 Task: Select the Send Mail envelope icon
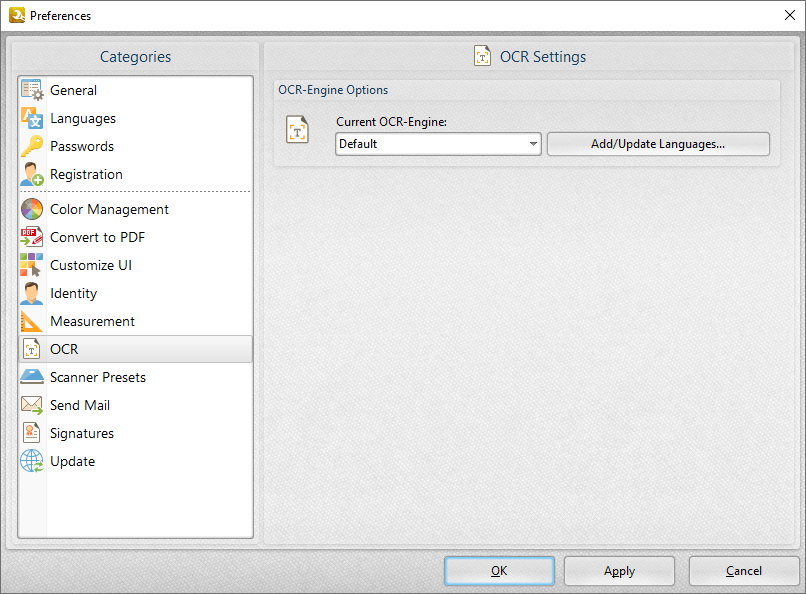(x=32, y=405)
